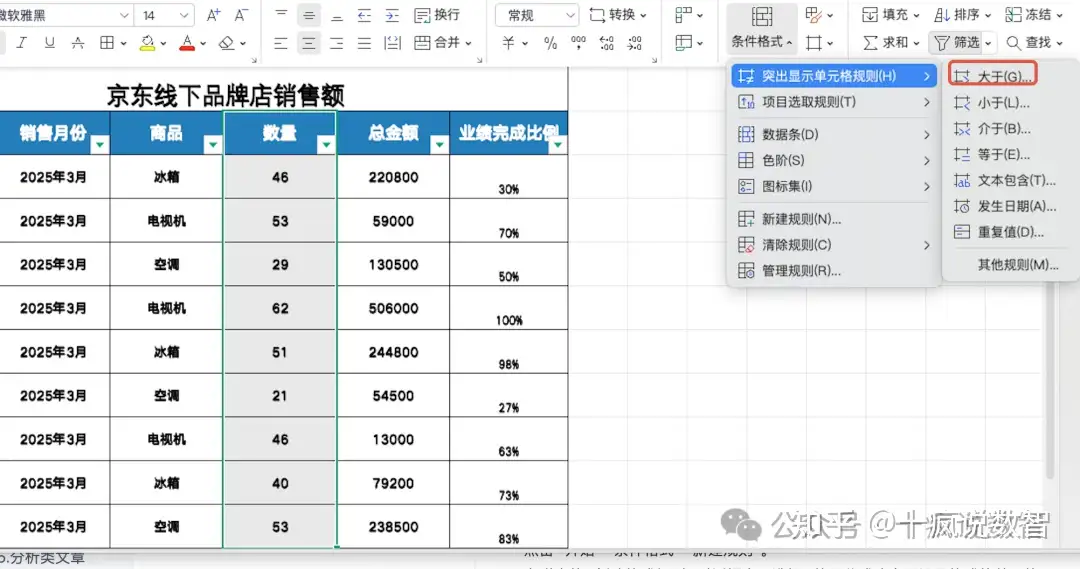The image size is (1080, 569).
Task: Increase font size with the A+ icon
Action: pyautogui.click(x=213, y=14)
